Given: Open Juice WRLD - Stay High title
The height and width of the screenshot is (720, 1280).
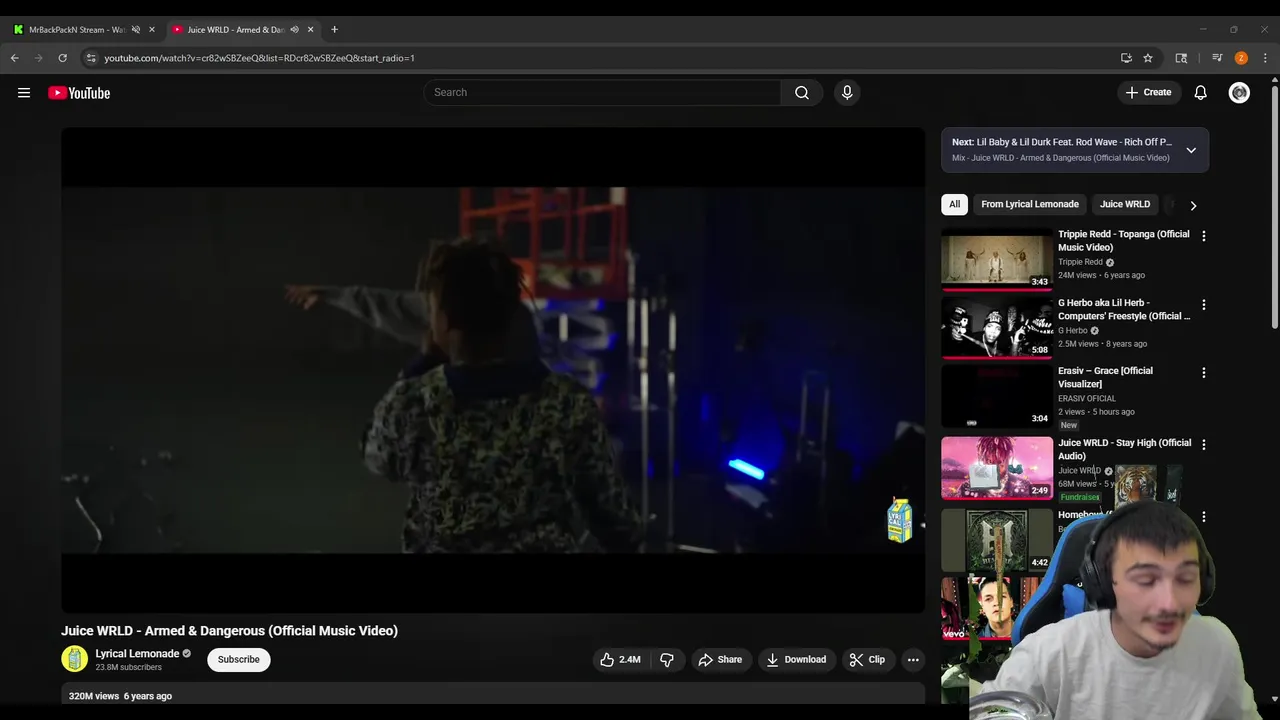Looking at the screenshot, I should pyautogui.click(x=1124, y=450).
